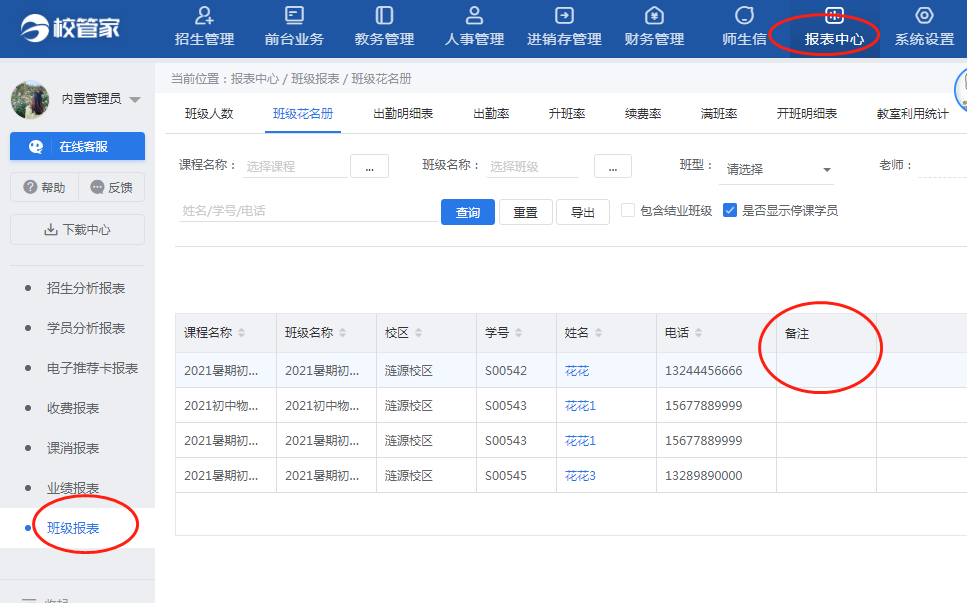This screenshot has height=603, width=967.
Task: Focus the 老师 input field
Action: coord(942,166)
